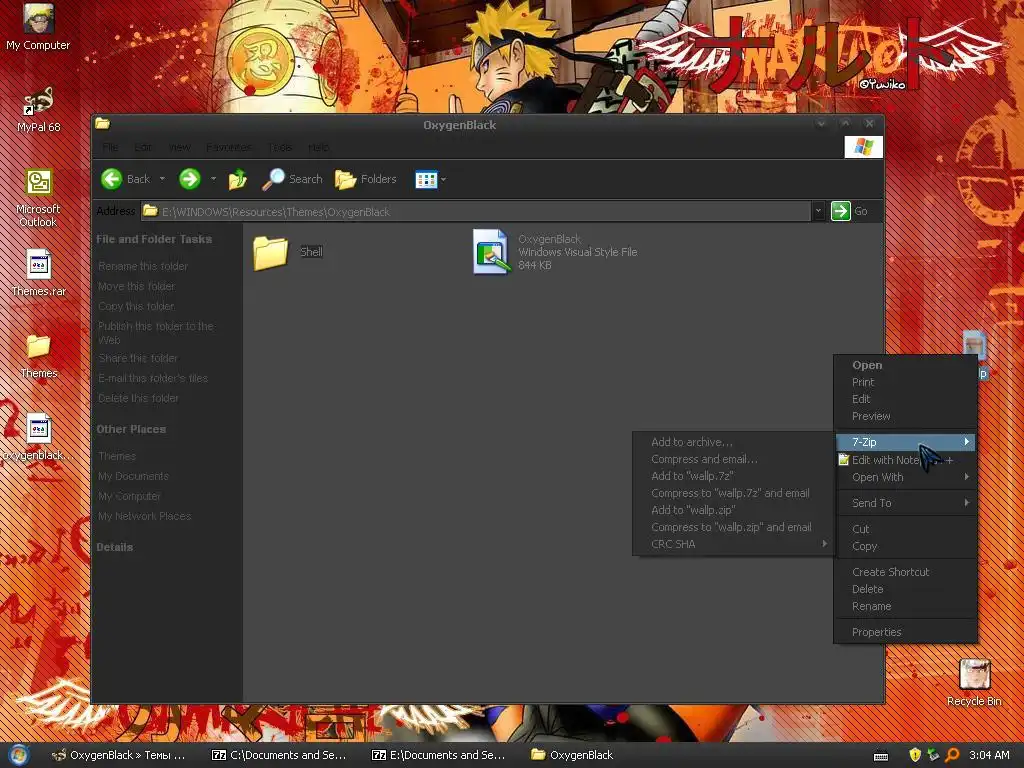1024x768 pixels.
Task: Toggle the Folders pane
Action: click(x=366, y=179)
